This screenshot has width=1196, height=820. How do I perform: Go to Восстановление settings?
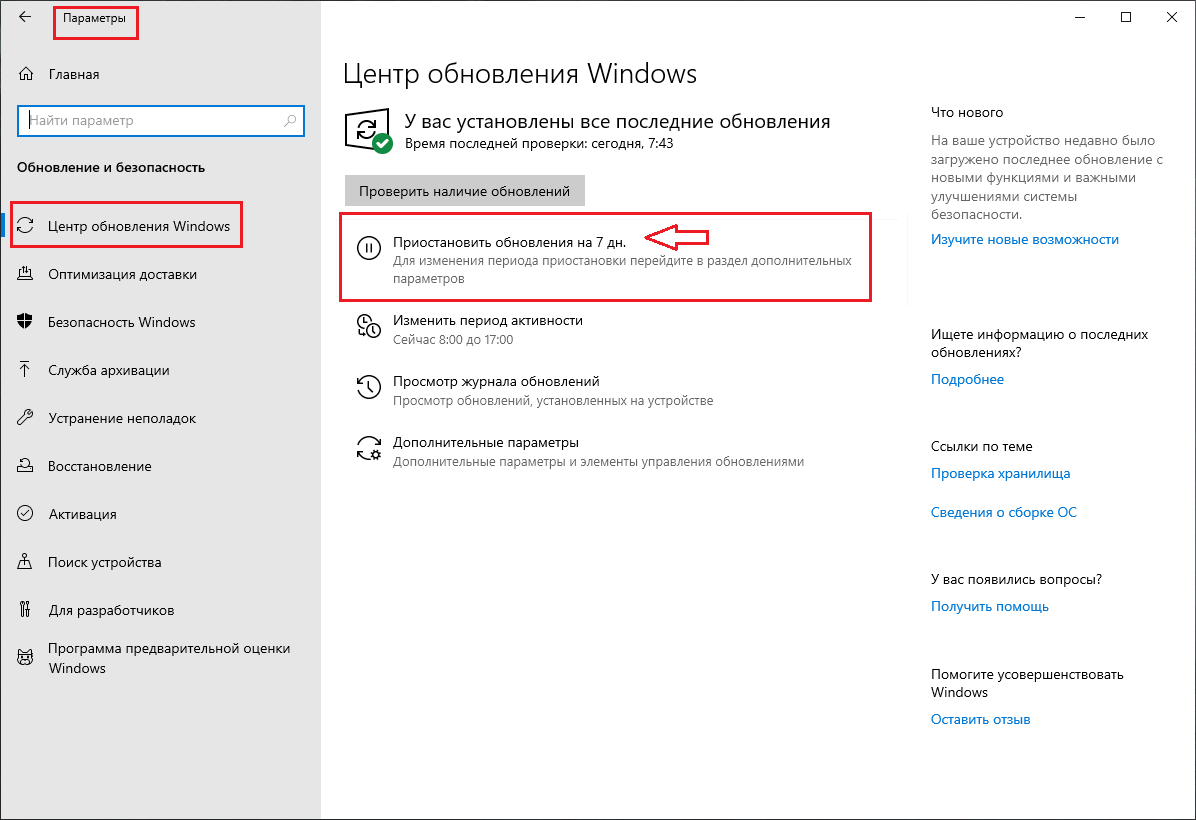(x=99, y=466)
